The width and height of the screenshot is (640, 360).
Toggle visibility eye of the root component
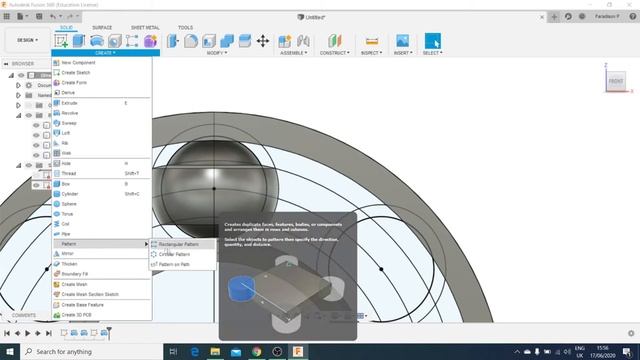click(21, 75)
